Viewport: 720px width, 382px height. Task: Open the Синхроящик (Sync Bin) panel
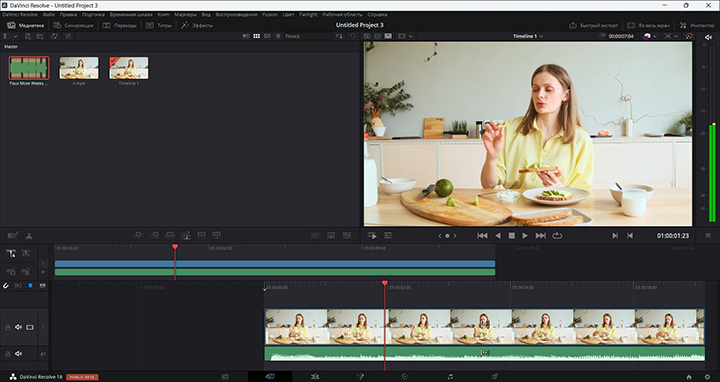point(73,25)
